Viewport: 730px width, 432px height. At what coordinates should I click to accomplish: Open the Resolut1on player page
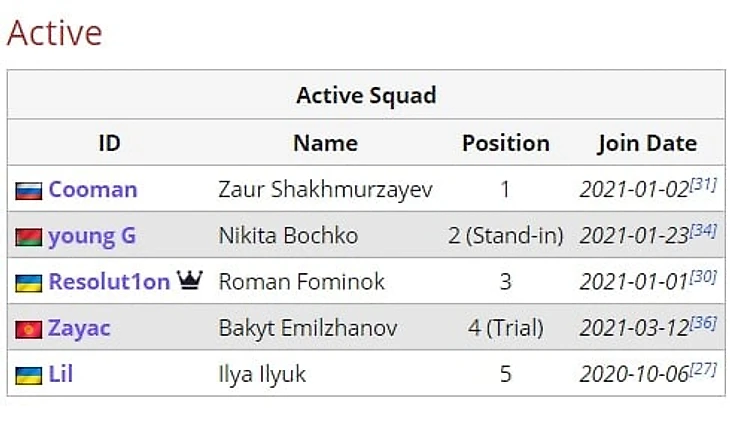pos(109,282)
